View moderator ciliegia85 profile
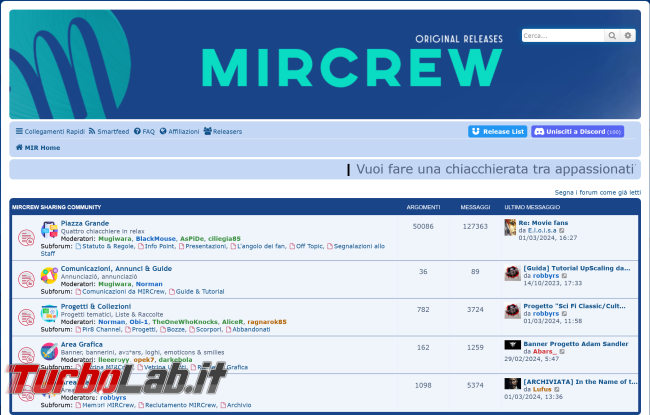 (x=224, y=239)
